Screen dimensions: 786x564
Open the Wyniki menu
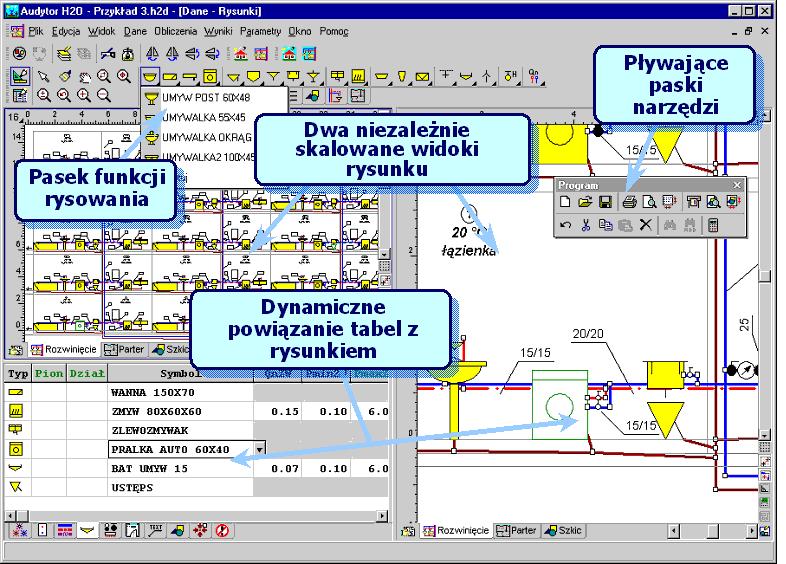[x=218, y=31]
